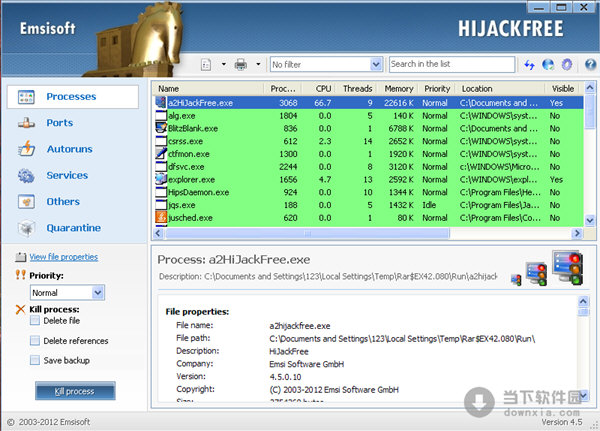The height and width of the screenshot is (431, 600).
Task: Open the Ports section
Action: pos(60,123)
